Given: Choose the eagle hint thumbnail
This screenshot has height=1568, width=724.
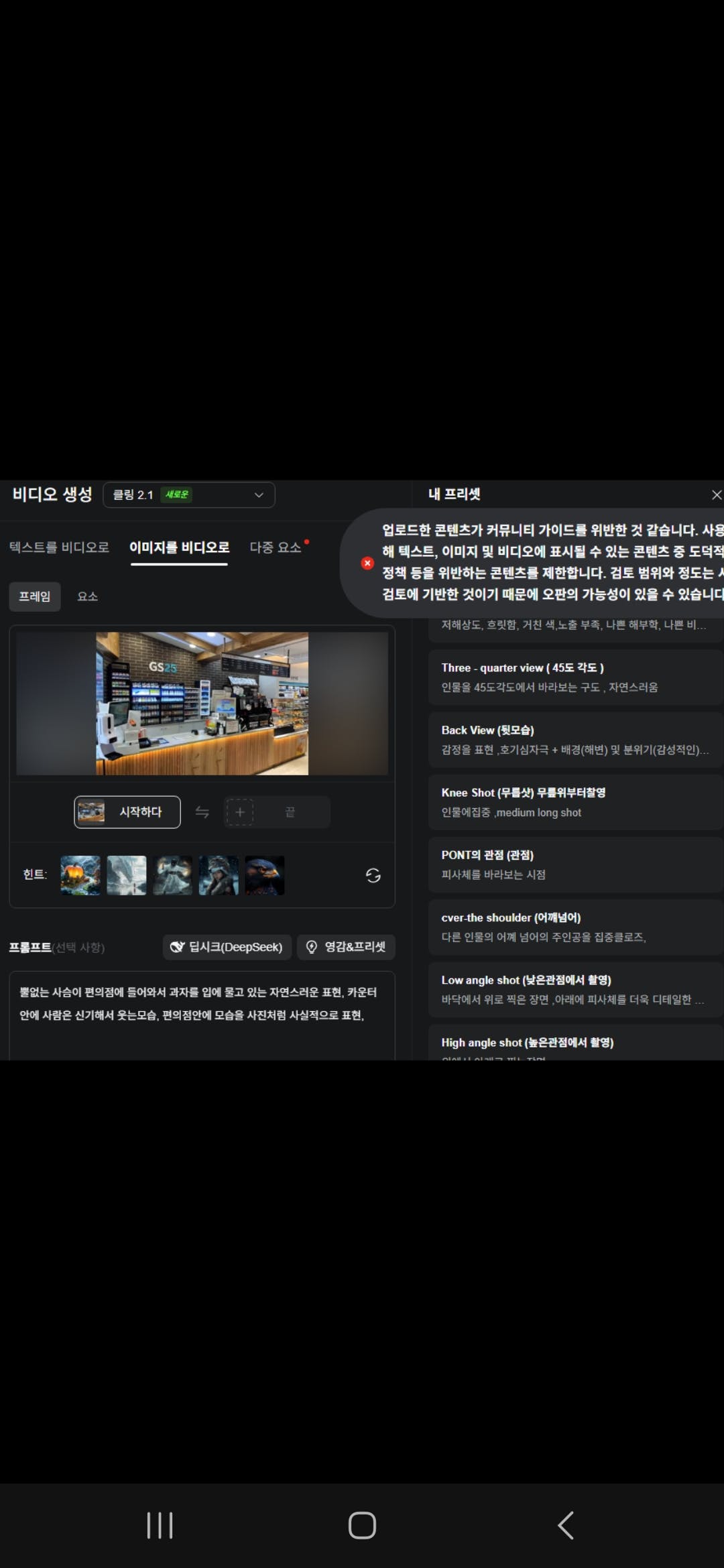Looking at the screenshot, I should pos(265,875).
